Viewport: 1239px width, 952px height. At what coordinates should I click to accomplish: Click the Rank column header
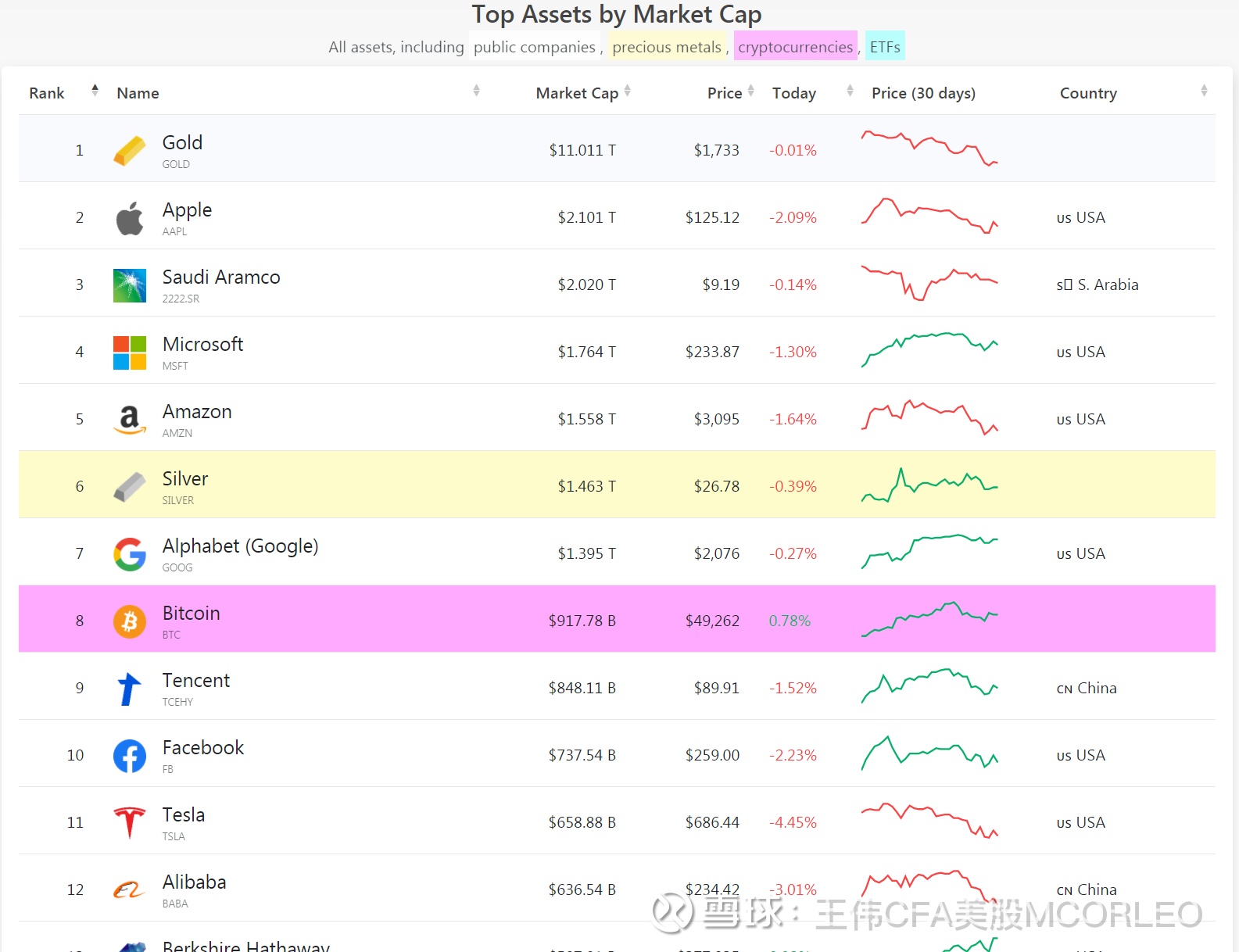click(x=47, y=93)
